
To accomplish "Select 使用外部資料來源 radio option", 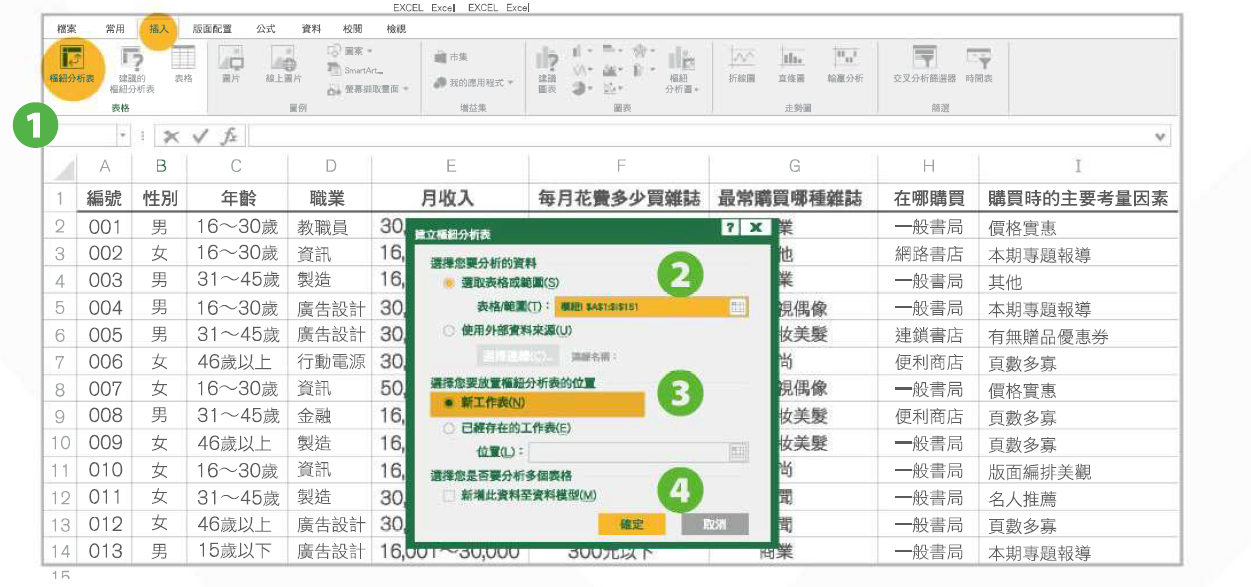I will click(447, 330).
